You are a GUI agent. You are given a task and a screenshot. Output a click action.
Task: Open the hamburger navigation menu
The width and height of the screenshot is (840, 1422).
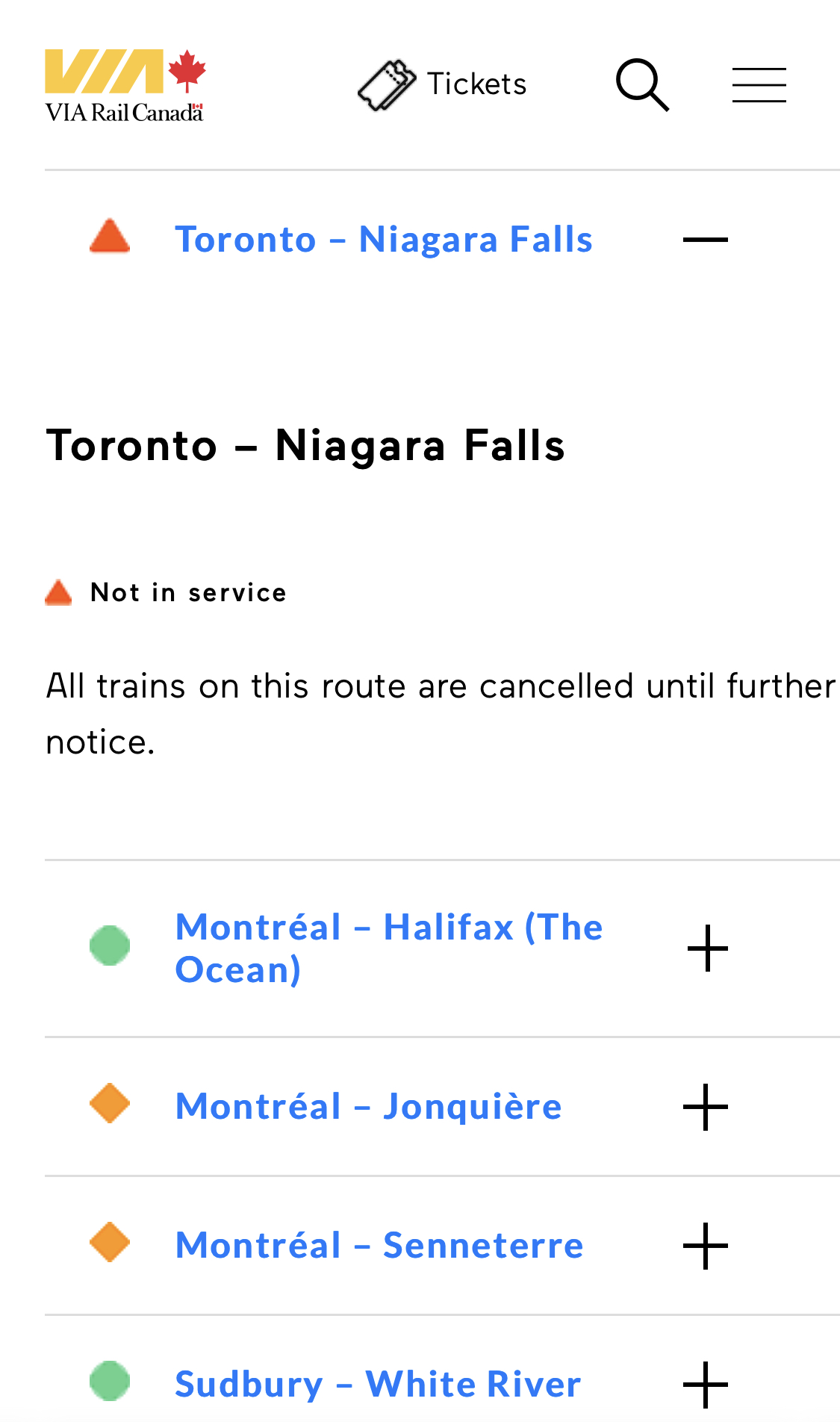pos(759,85)
